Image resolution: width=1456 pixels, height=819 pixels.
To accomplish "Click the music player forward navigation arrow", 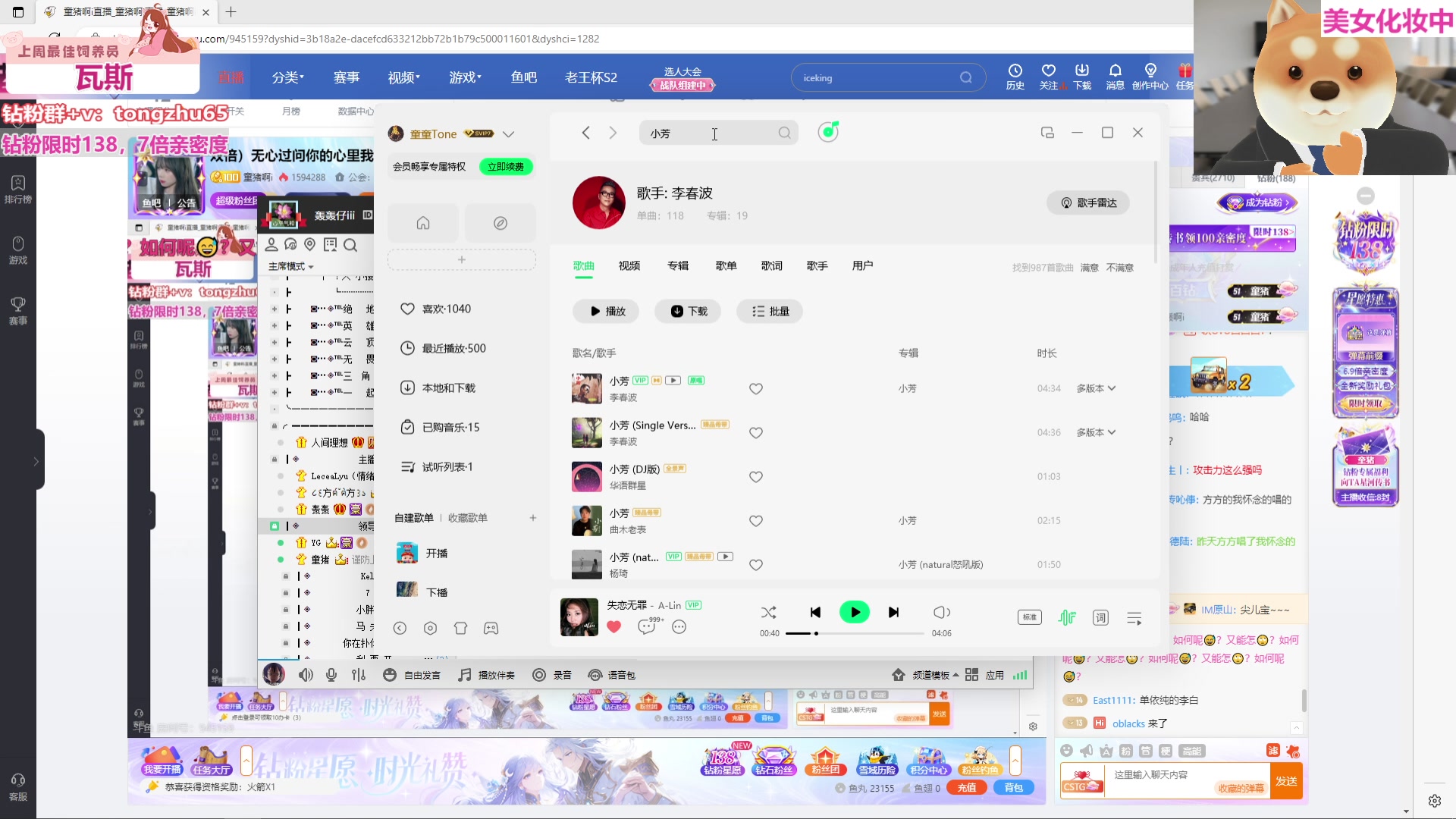I will (613, 133).
